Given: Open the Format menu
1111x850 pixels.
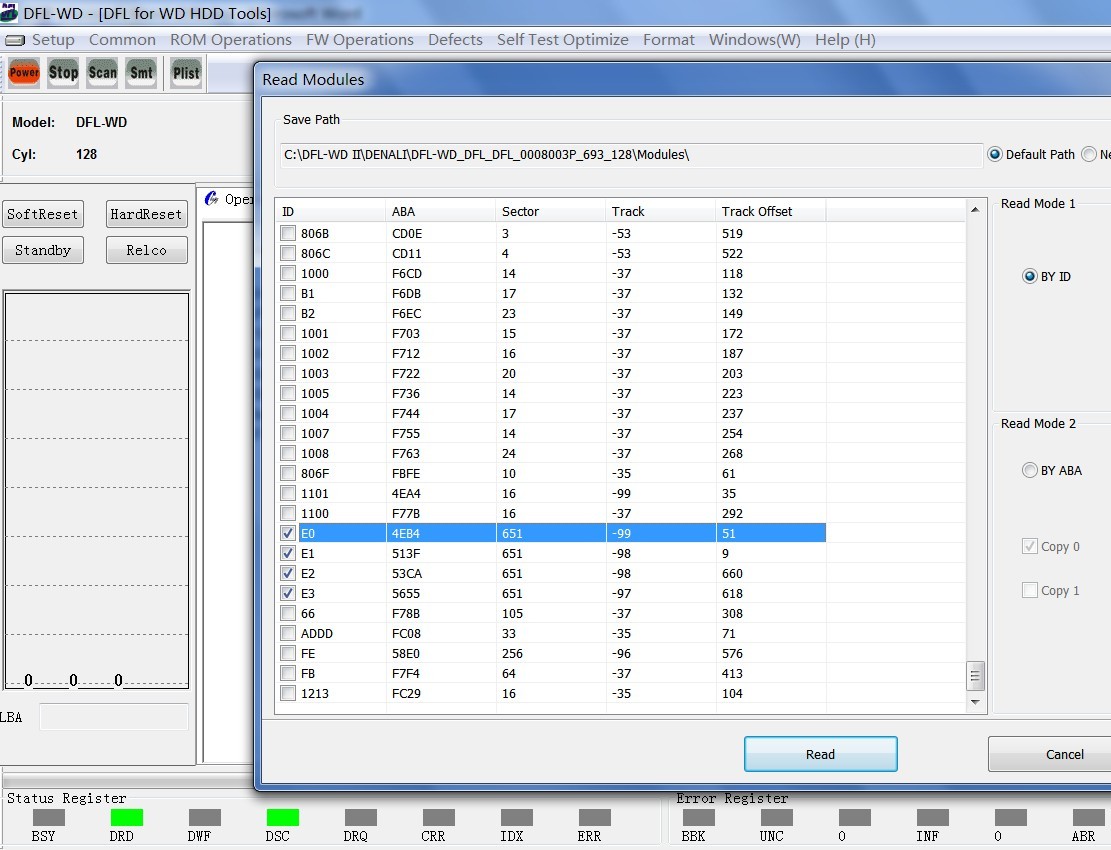Looking at the screenshot, I should [x=668, y=40].
